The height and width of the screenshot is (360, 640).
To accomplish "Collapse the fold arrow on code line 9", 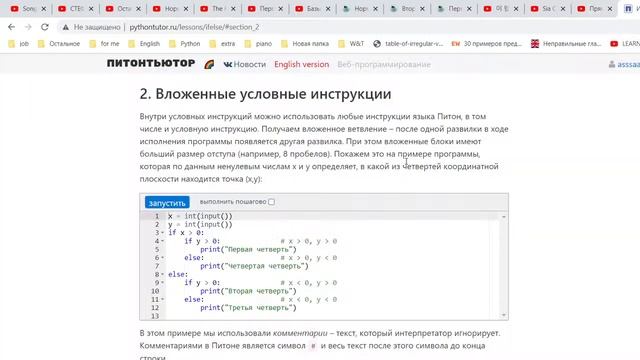I will [162, 283].
